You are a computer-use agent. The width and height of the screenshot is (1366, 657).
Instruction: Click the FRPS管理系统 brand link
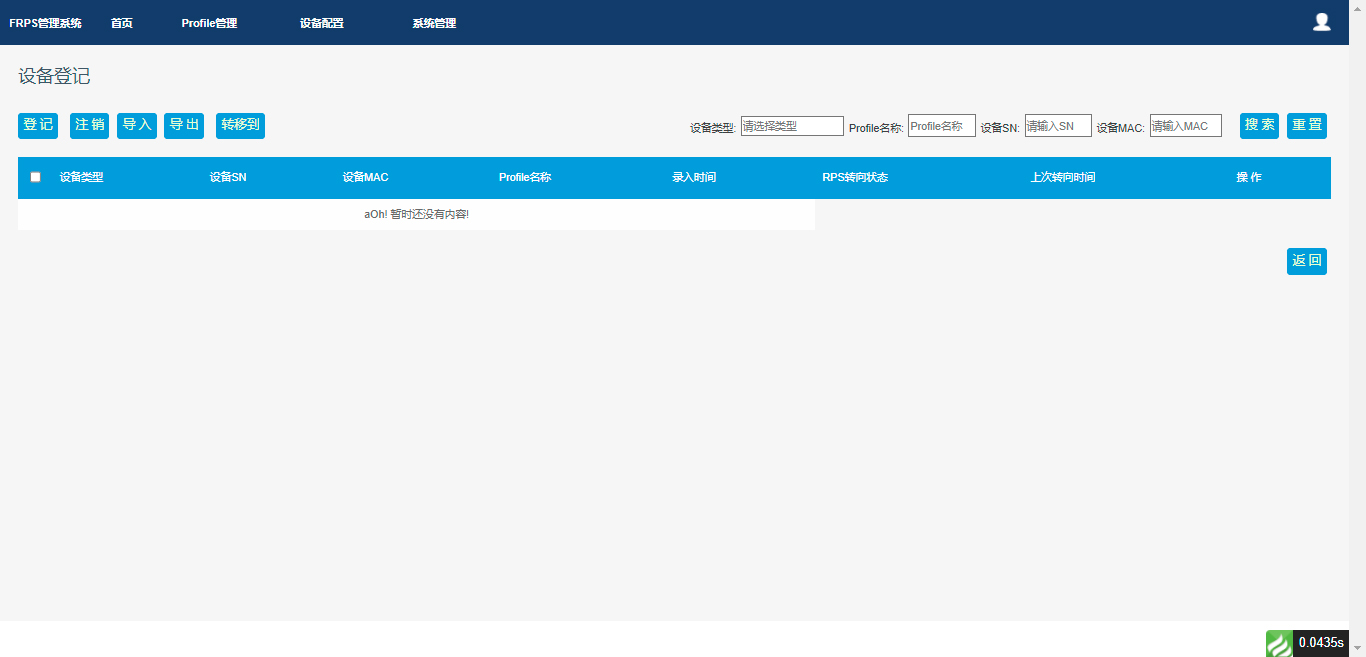click(x=45, y=23)
